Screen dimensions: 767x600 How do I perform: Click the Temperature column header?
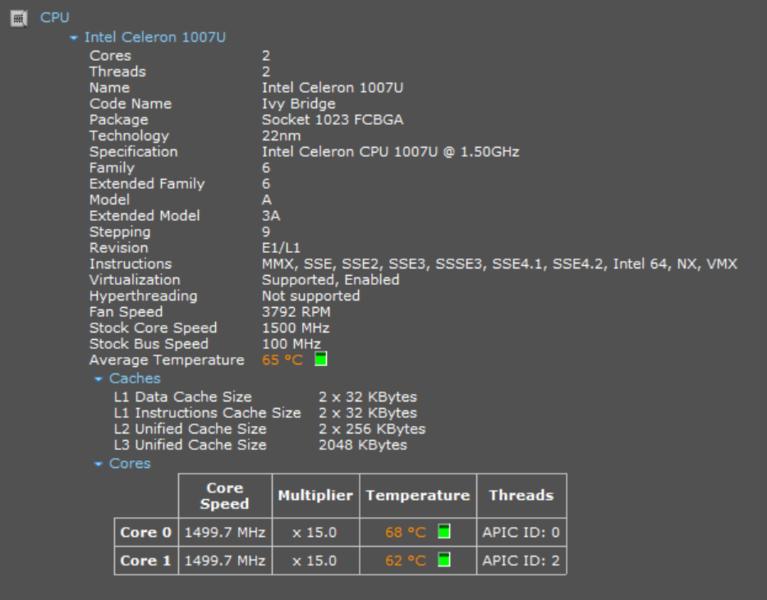418,496
